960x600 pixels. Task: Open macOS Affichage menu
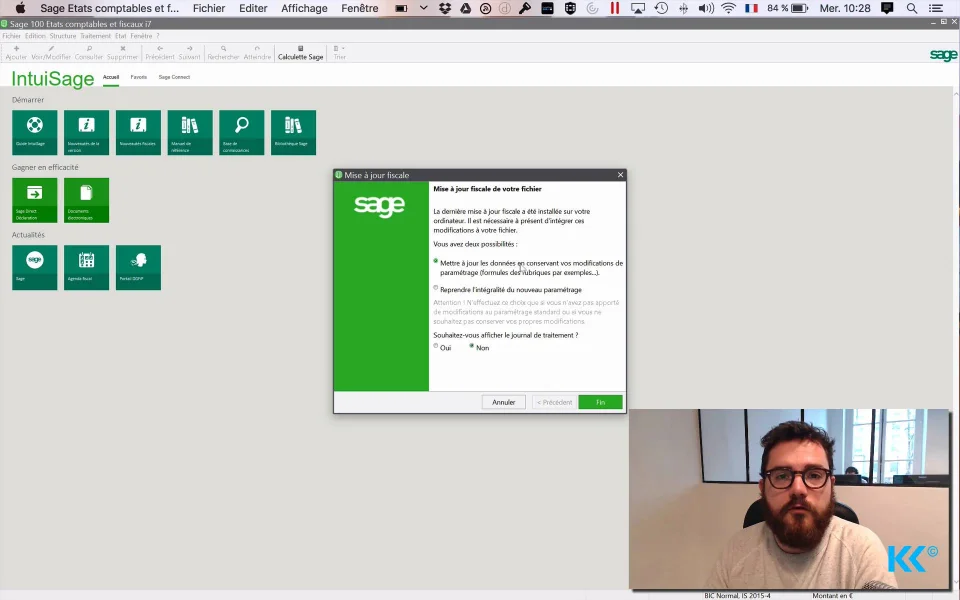point(304,9)
